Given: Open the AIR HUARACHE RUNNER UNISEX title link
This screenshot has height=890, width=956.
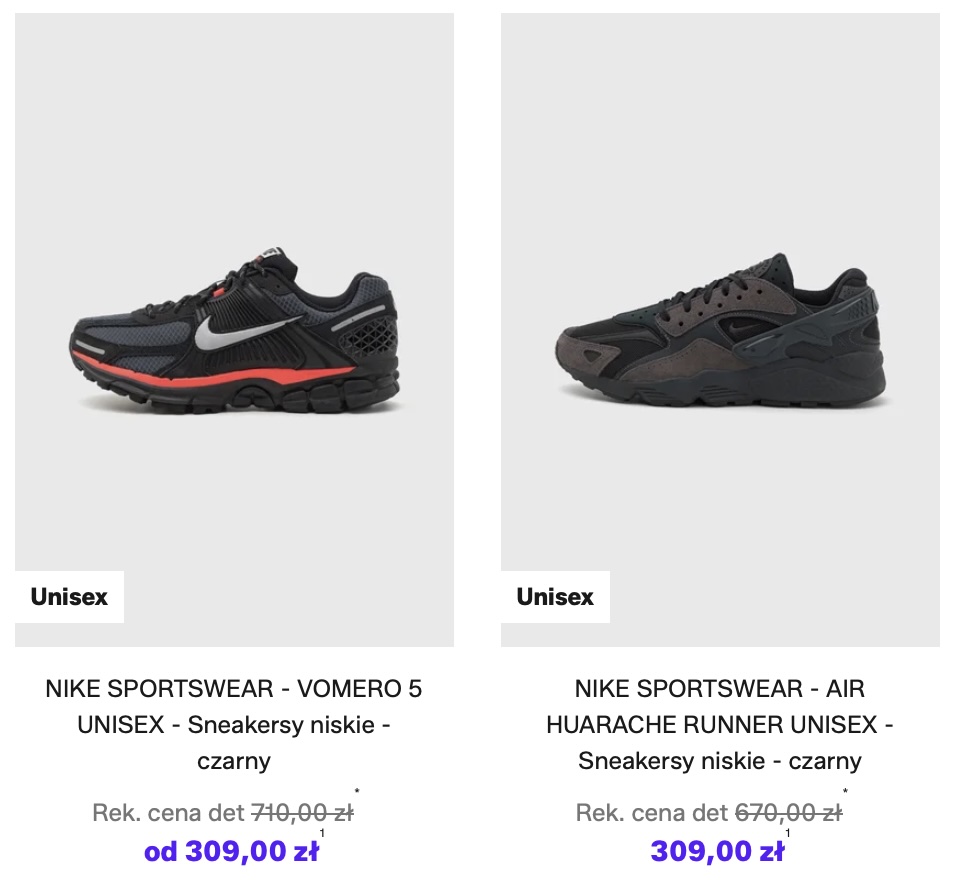Looking at the screenshot, I should pyautogui.click(x=720, y=707).
